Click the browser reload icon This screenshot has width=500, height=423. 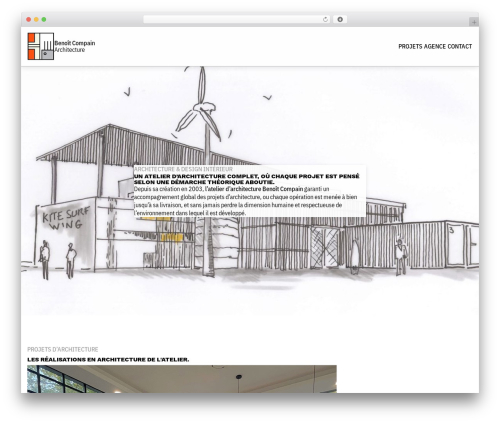pyautogui.click(x=325, y=20)
